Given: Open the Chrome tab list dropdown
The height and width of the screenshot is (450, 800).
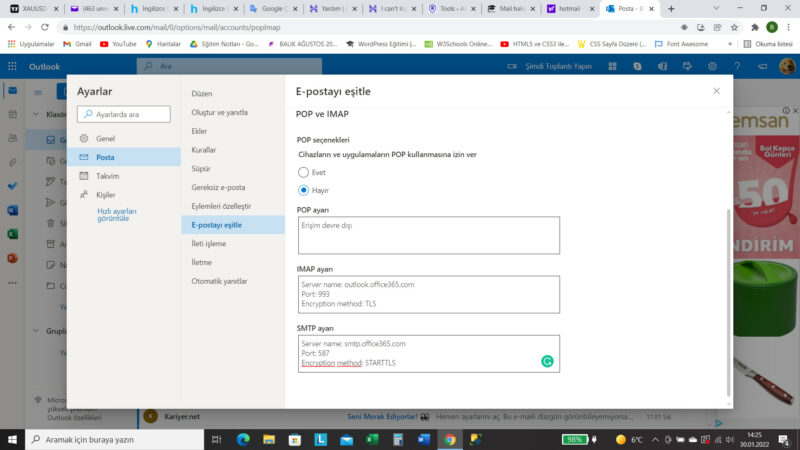Looking at the screenshot, I should [716, 9].
